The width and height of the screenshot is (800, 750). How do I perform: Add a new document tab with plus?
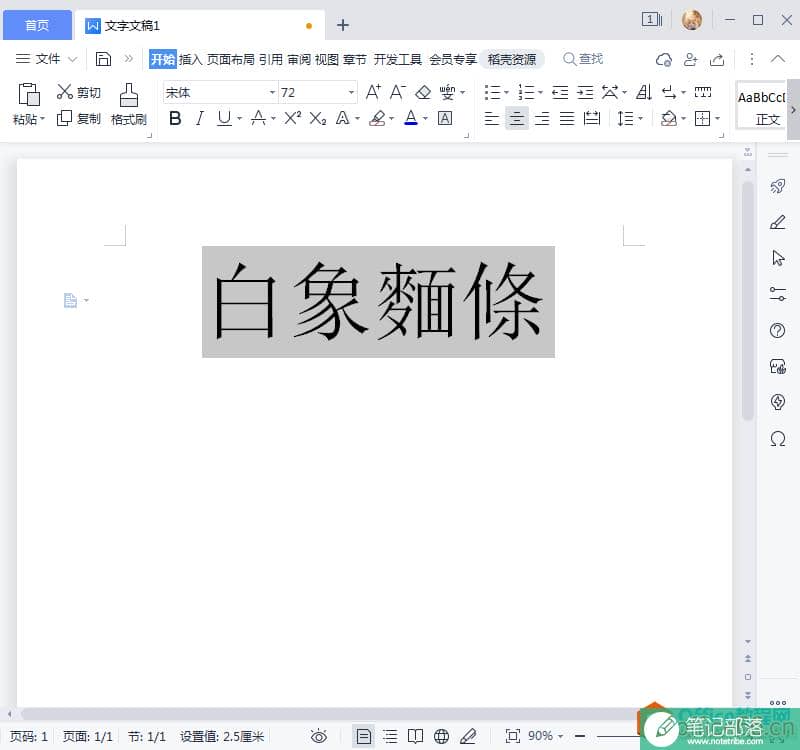(x=343, y=25)
